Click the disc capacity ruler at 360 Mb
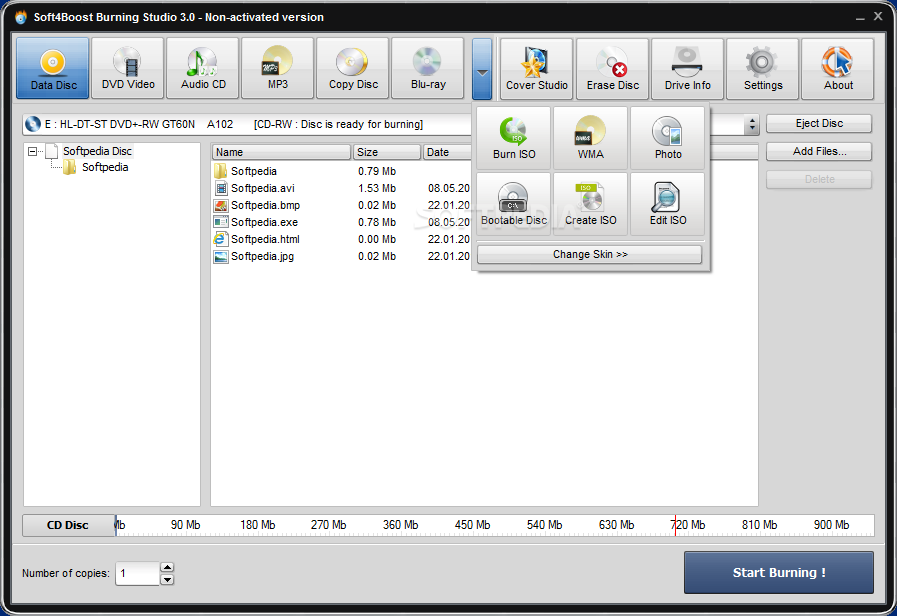The height and width of the screenshot is (616, 897). click(x=400, y=525)
